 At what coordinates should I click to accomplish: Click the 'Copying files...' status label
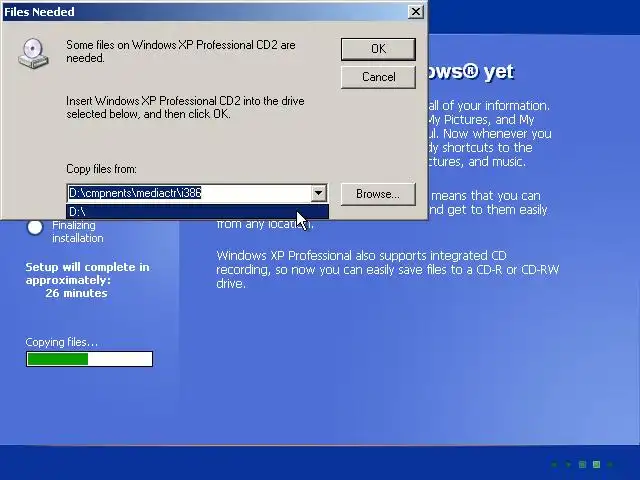(62, 342)
